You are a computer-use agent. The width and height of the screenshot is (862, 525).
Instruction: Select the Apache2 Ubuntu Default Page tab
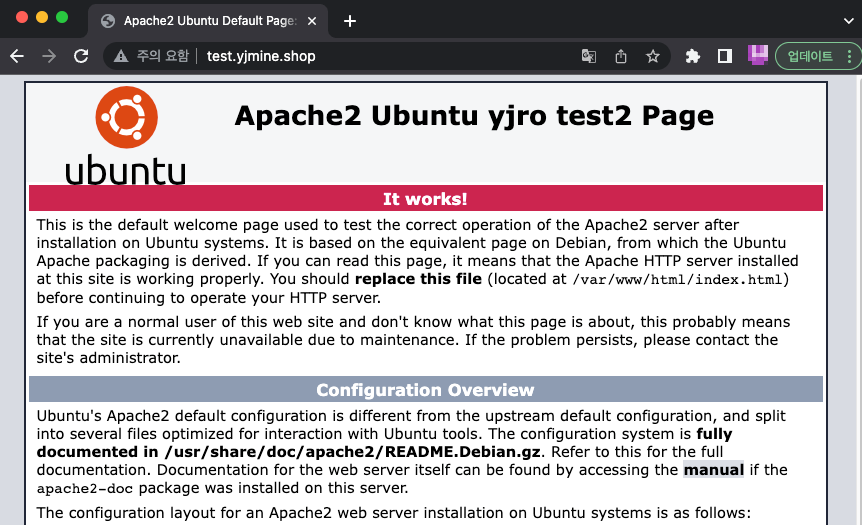(x=209, y=21)
